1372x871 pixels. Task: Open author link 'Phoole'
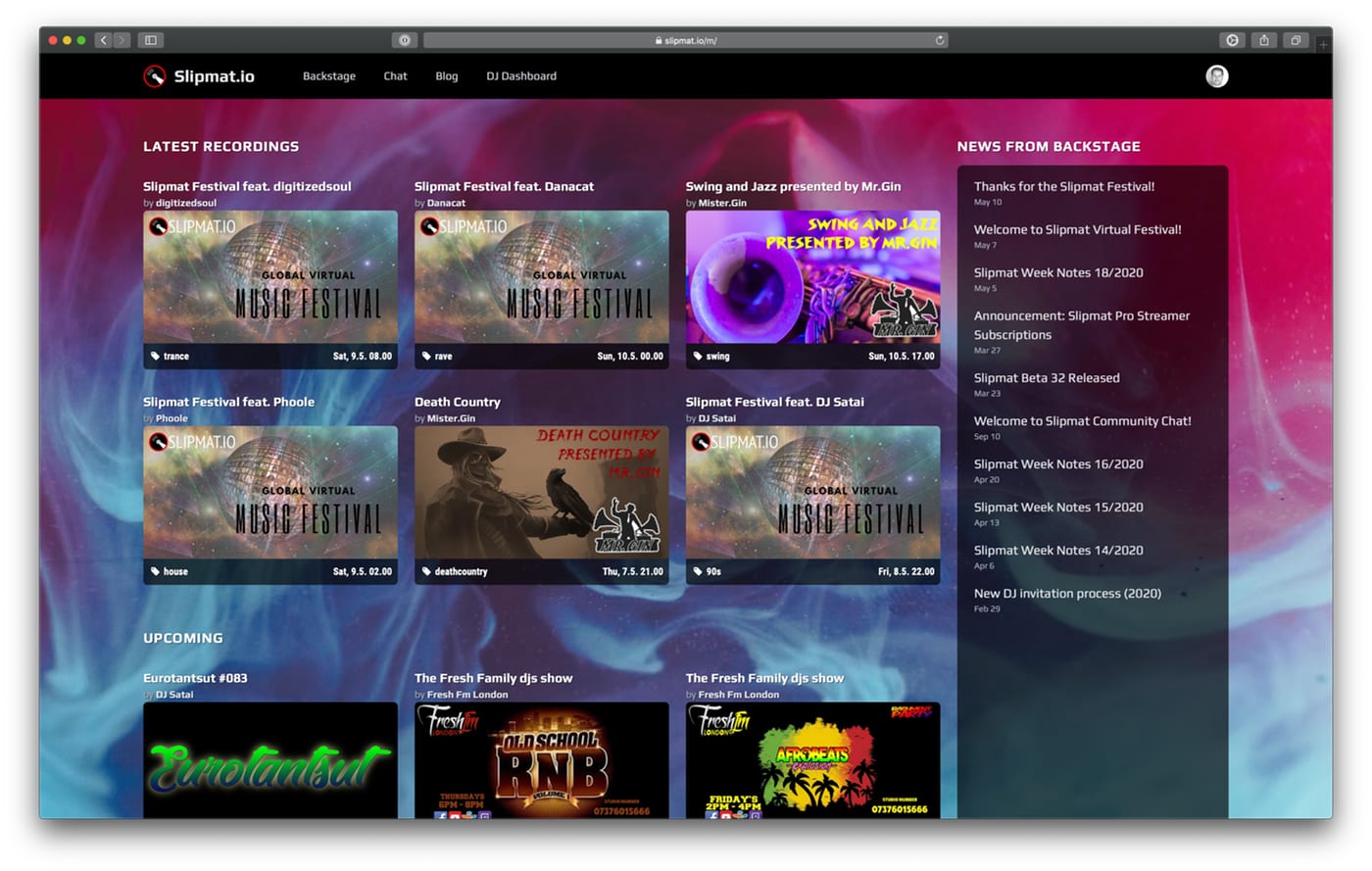pos(171,418)
